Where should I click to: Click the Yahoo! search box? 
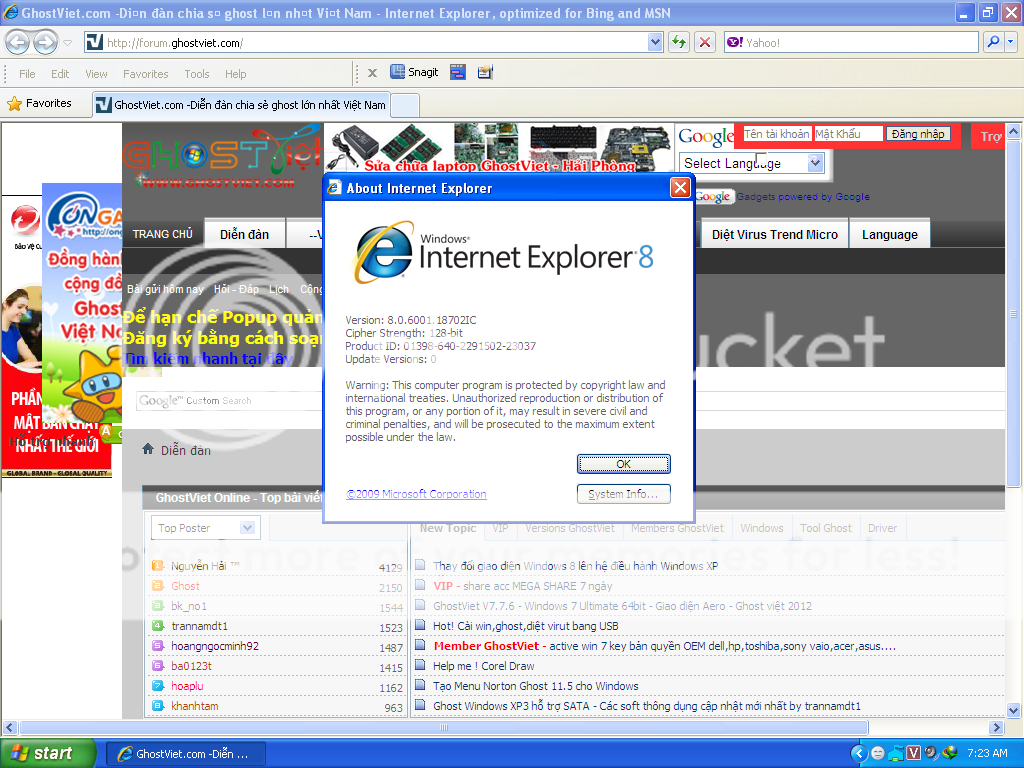851,42
